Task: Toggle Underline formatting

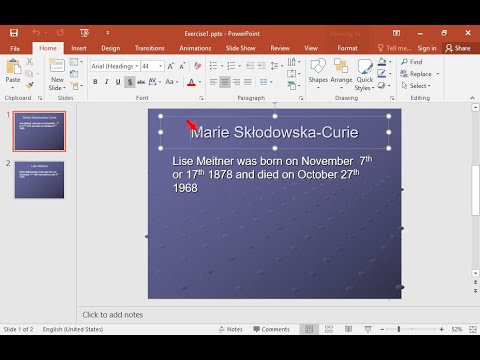Action: (118, 82)
